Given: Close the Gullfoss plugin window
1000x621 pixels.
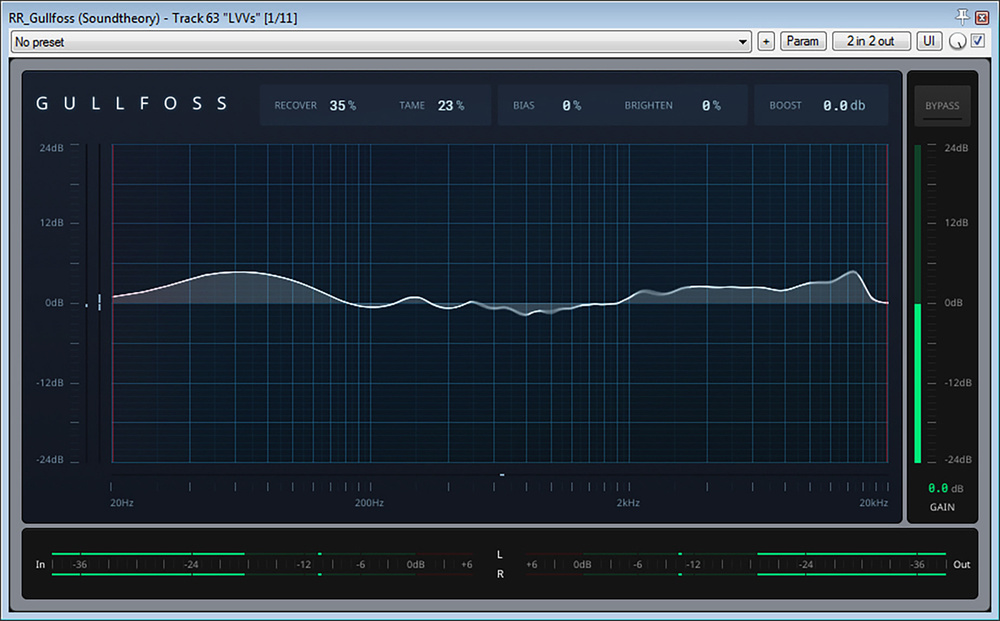Looking at the screenshot, I should click(983, 16).
